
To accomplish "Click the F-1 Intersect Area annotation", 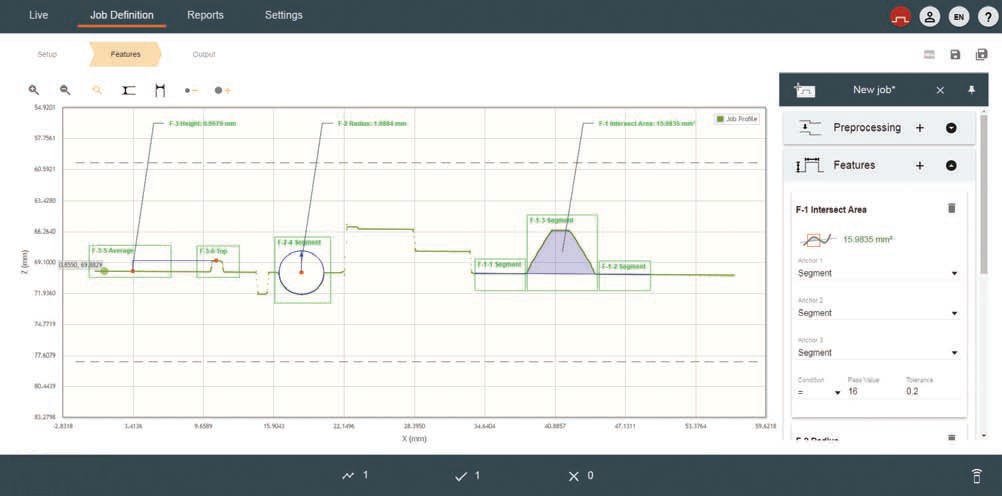I will pyautogui.click(x=647, y=124).
